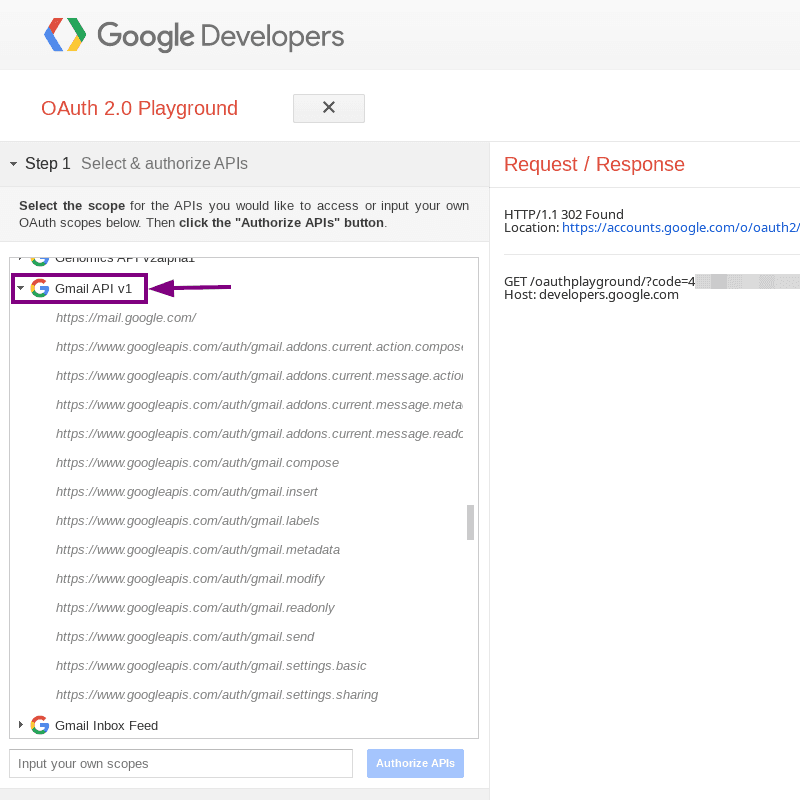Select the https://mail.google.com/ scope
800x800 pixels.
126,318
